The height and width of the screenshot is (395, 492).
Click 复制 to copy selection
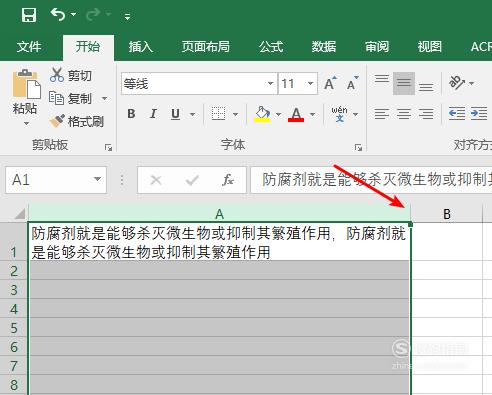pyautogui.click(x=70, y=98)
